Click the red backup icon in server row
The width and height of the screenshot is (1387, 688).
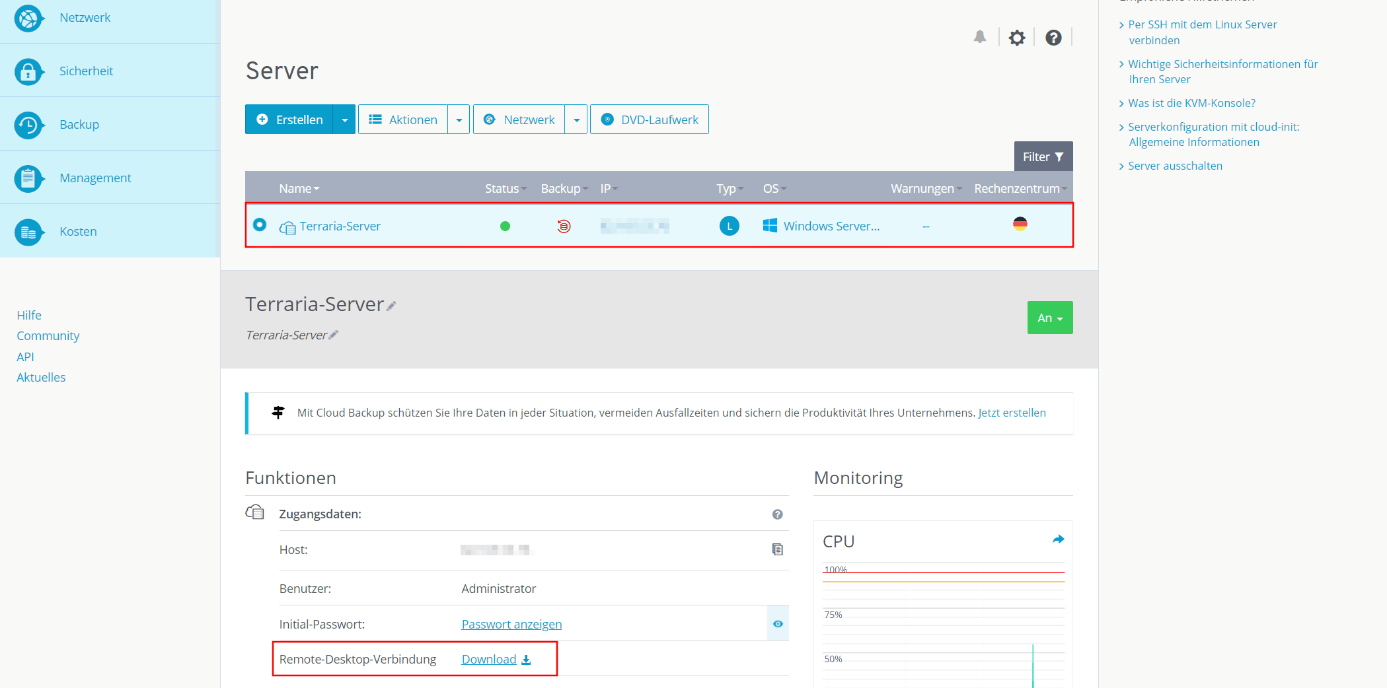(x=564, y=226)
